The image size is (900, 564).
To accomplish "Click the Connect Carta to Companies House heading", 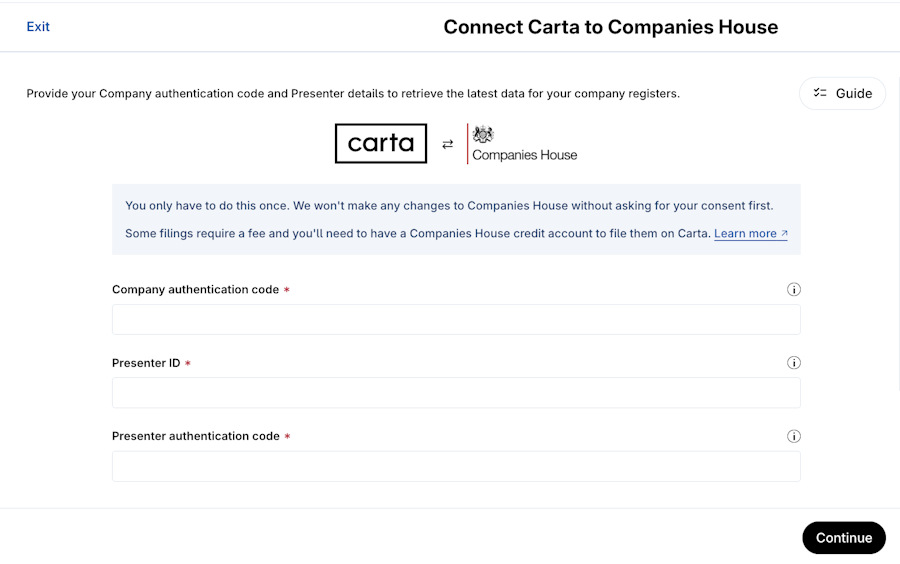I will 610,27.
